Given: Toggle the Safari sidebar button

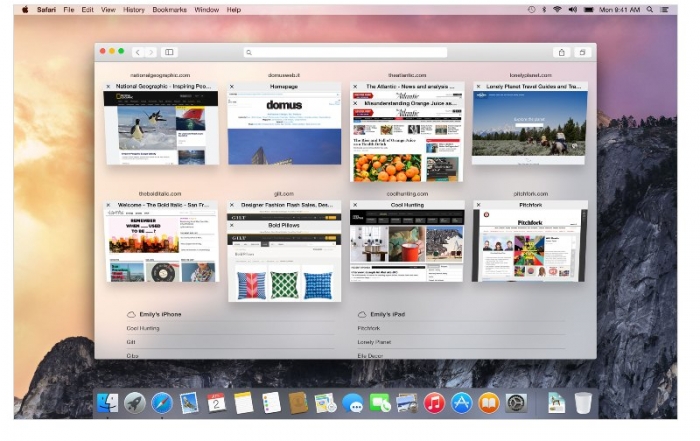Looking at the screenshot, I should [x=169, y=52].
